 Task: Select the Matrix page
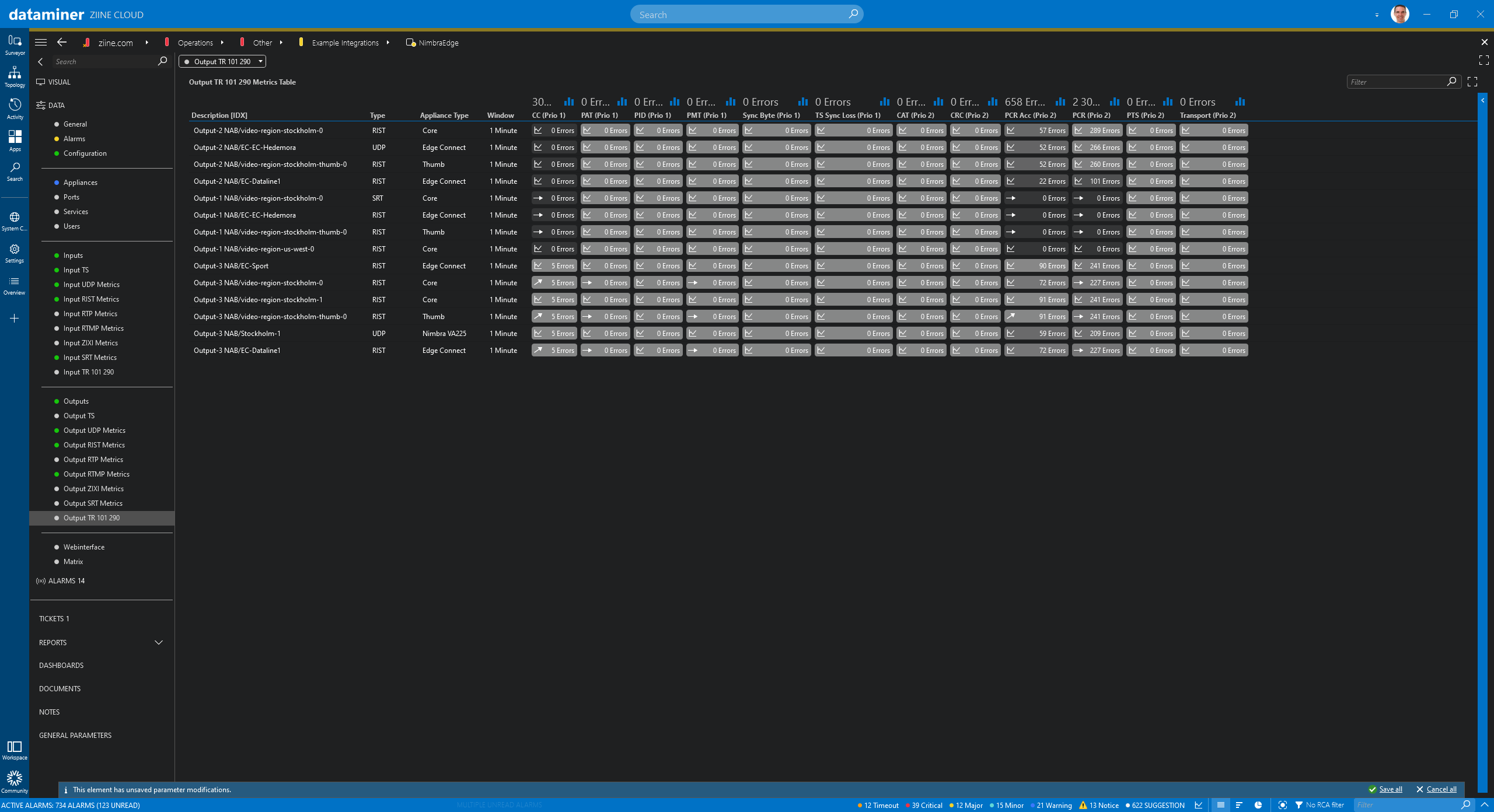73,562
